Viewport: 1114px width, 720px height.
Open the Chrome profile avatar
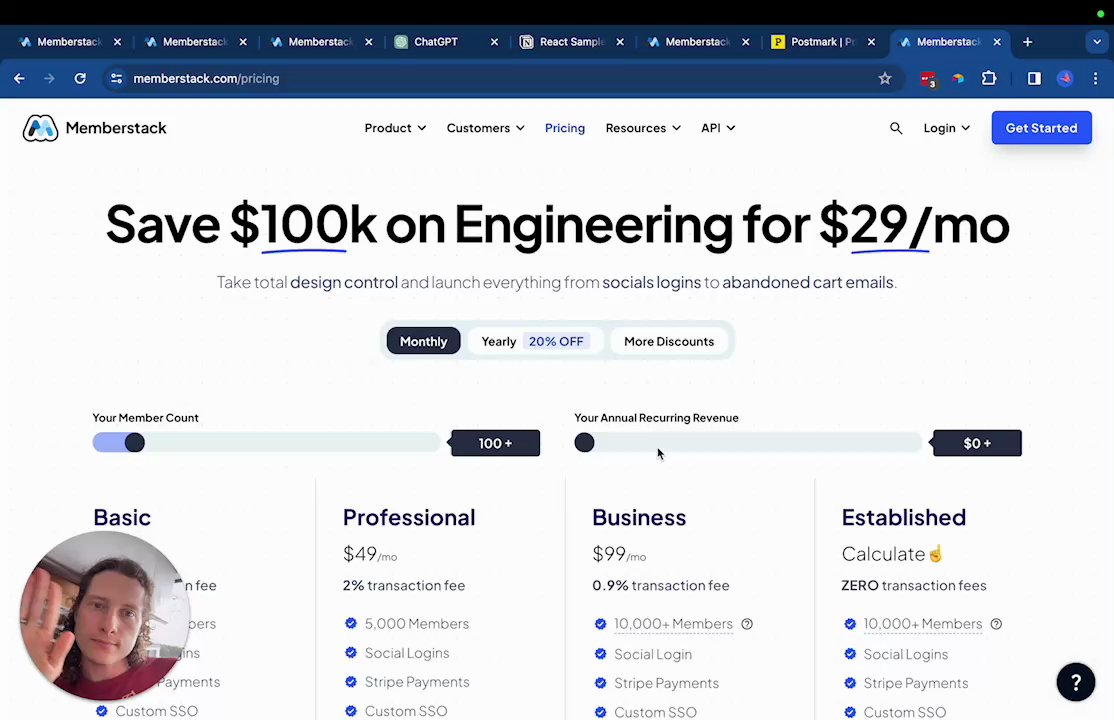[x=1064, y=78]
